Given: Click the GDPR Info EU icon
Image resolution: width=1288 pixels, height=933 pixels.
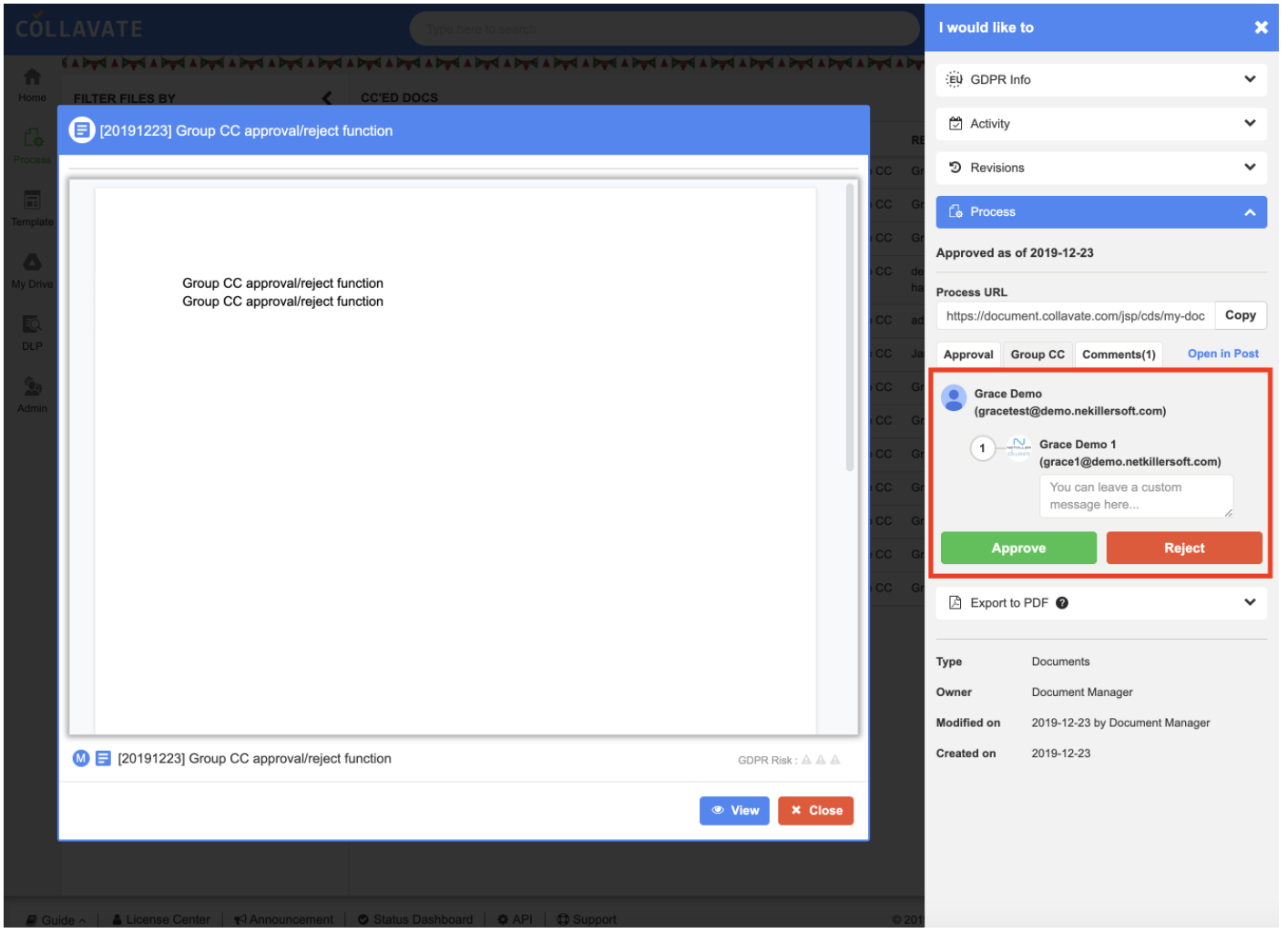Looking at the screenshot, I should (x=954, y=79).
